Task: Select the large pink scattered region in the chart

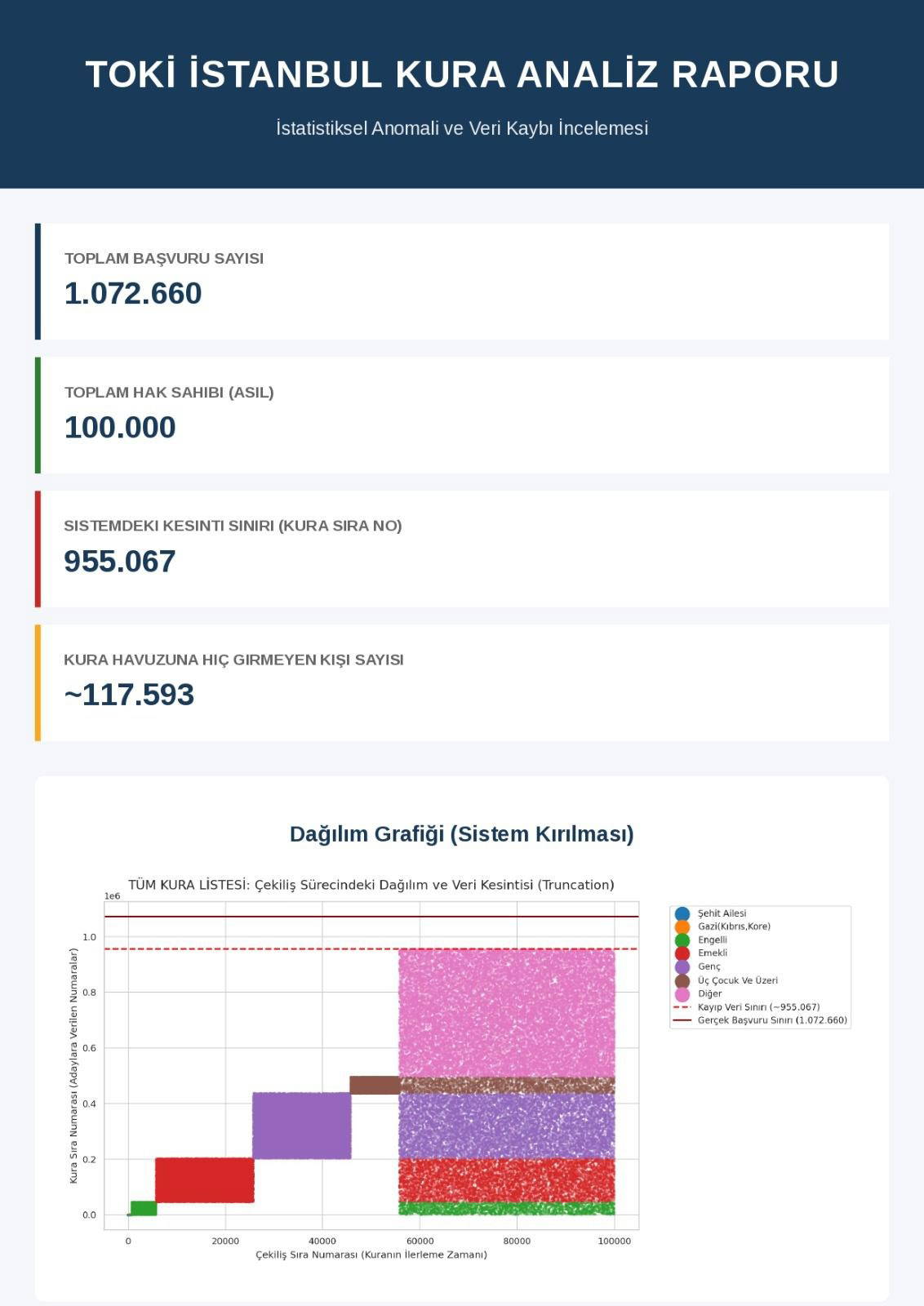Action: coord(506,1012)
